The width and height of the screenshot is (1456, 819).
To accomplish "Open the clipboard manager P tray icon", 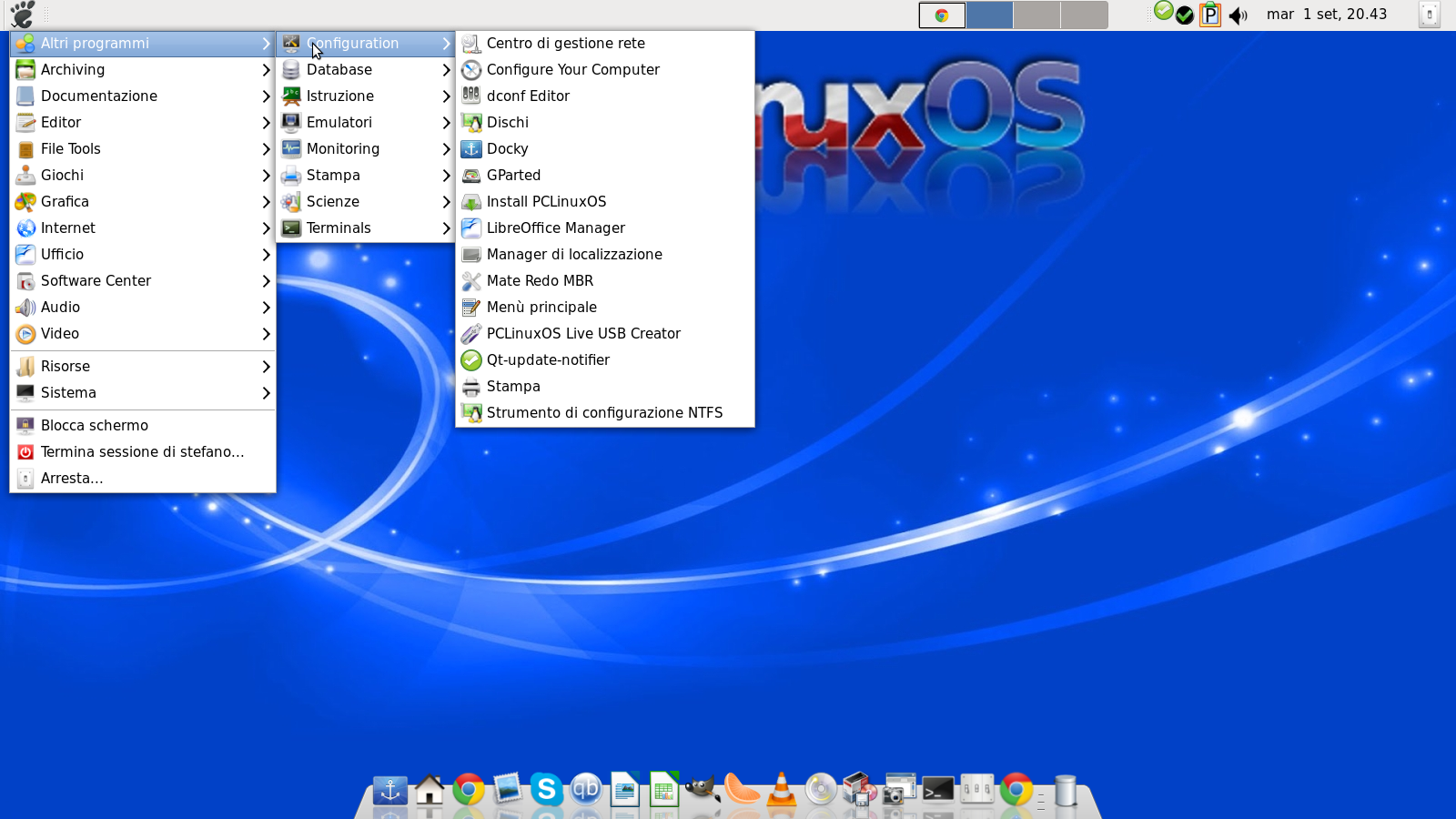I will [x=1209, y=15].
